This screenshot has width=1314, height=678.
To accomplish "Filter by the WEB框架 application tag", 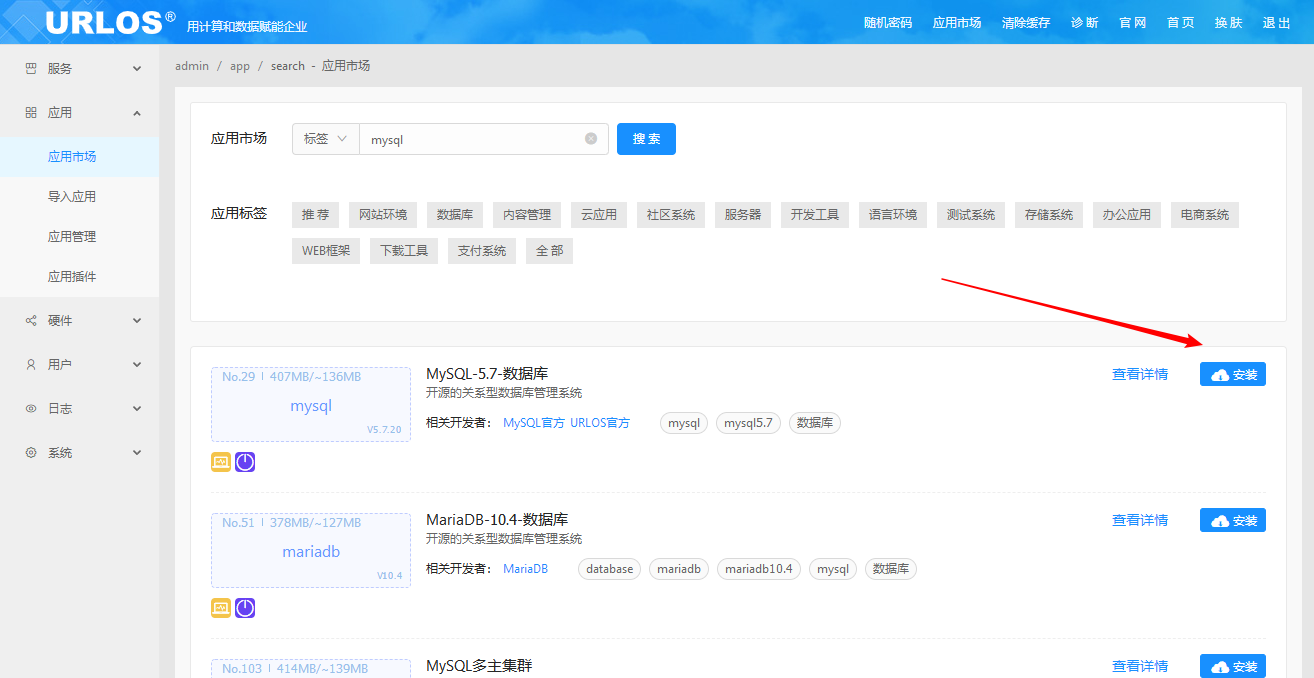I will point(326,251).
